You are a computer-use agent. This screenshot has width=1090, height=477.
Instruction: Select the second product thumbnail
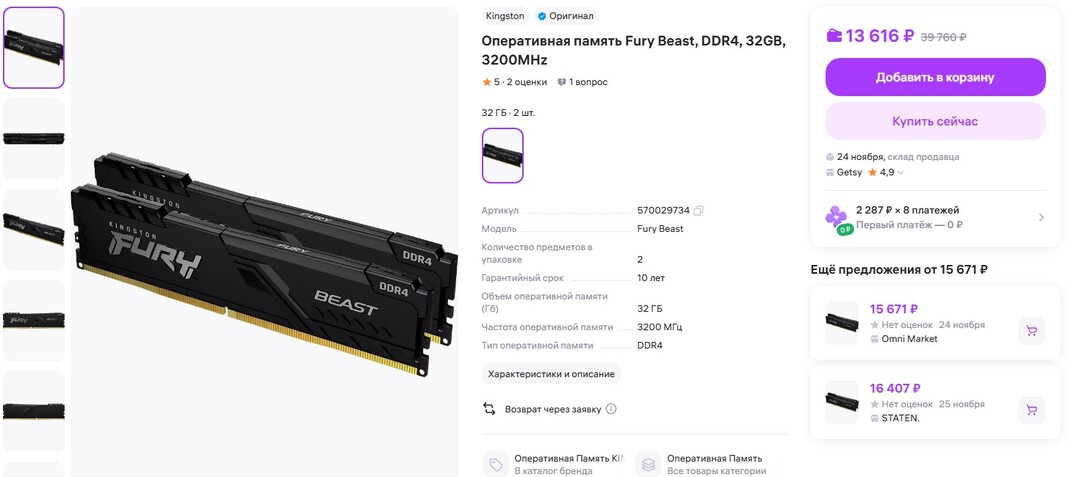33,138
